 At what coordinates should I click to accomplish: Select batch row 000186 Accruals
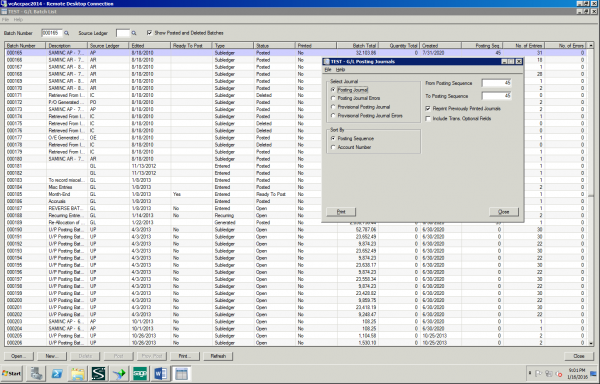(295, 201)
